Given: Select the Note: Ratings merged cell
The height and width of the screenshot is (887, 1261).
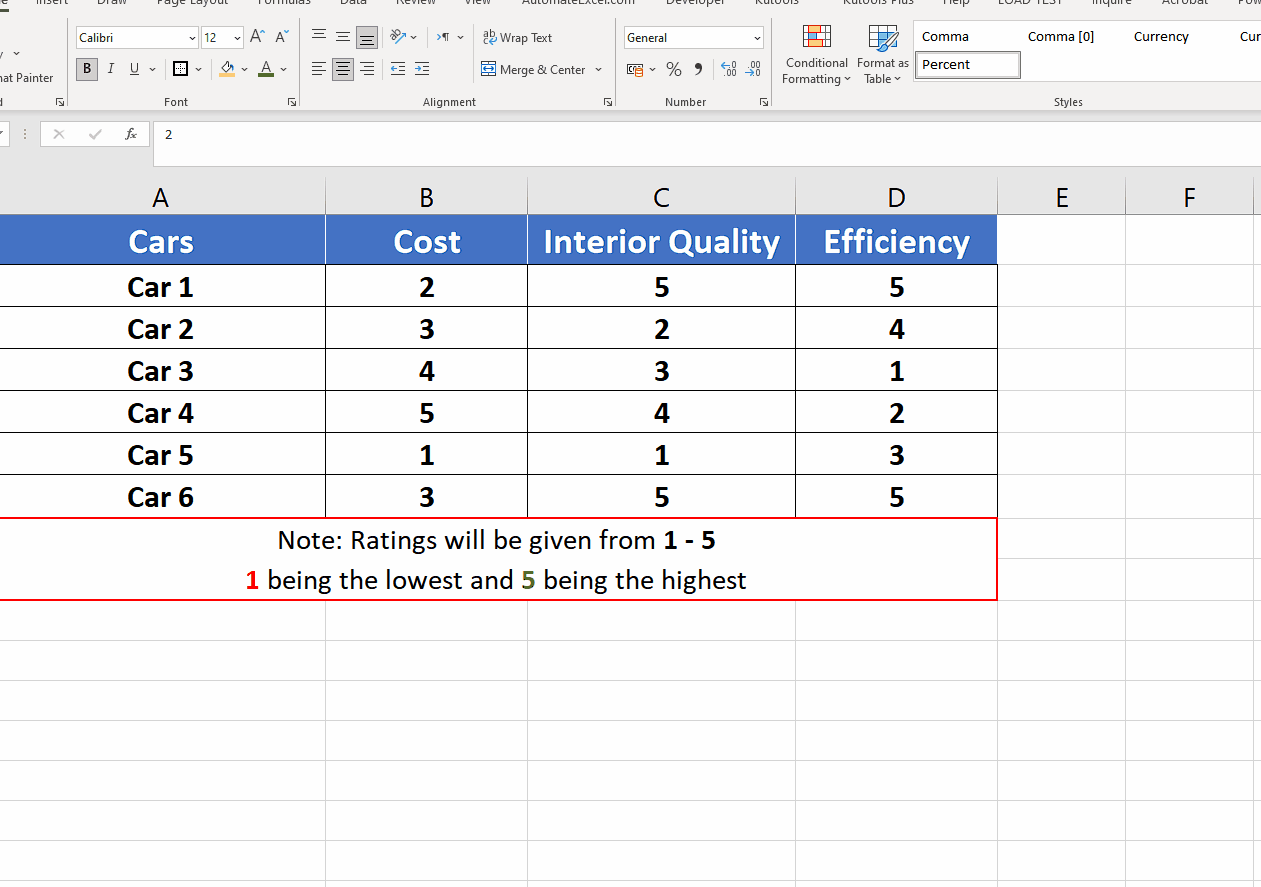Looking at the screenshot, I should (x=498, y=560).
